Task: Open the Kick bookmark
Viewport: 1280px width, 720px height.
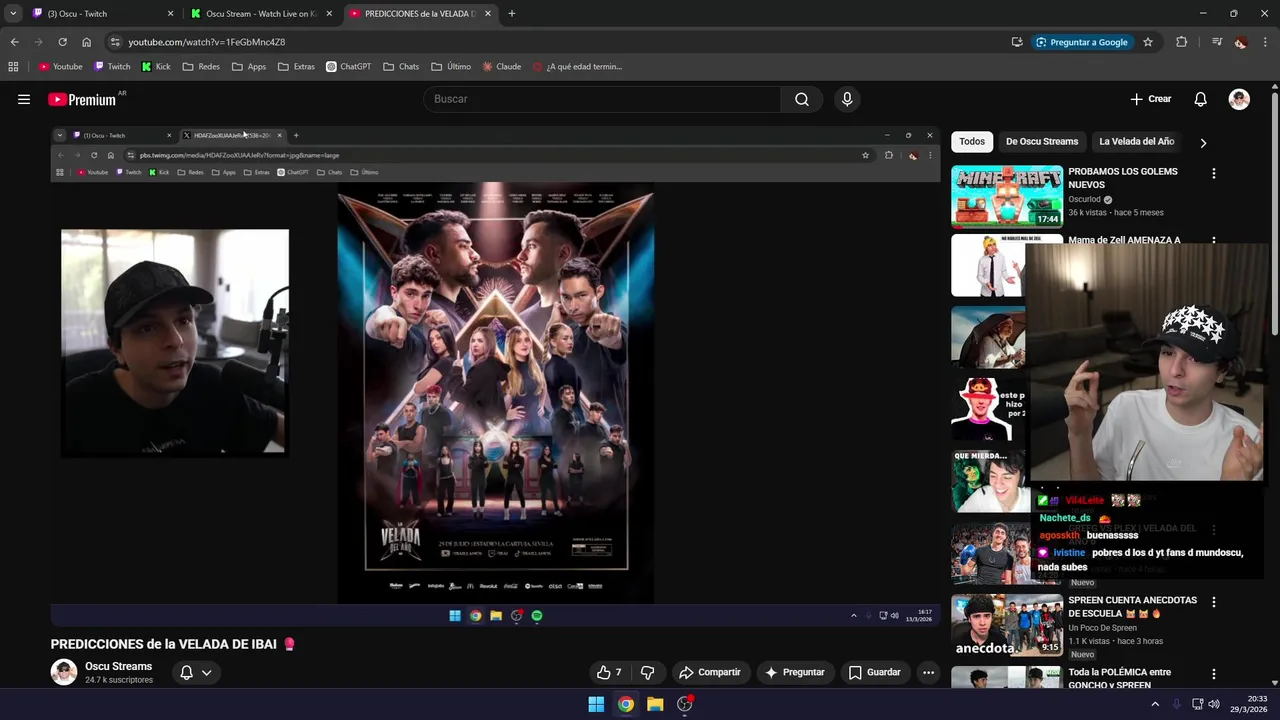Action: pos(156,67)
